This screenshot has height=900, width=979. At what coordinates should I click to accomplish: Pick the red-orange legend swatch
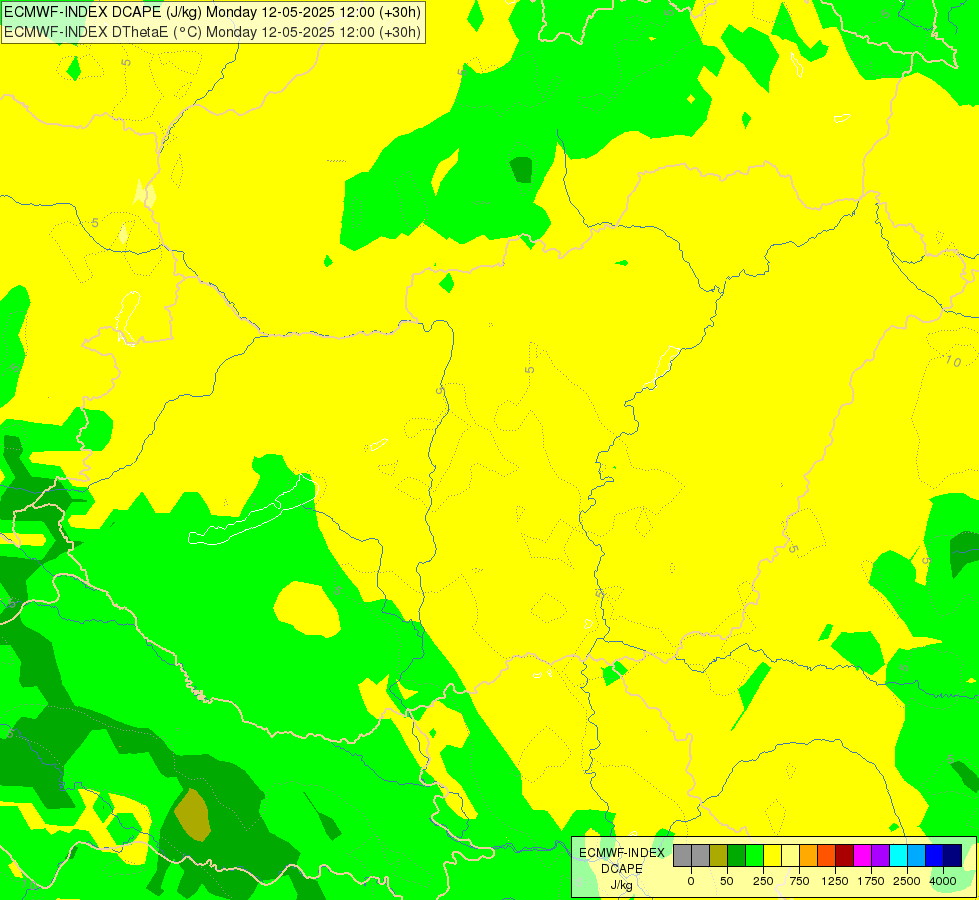tap(827, 856)
